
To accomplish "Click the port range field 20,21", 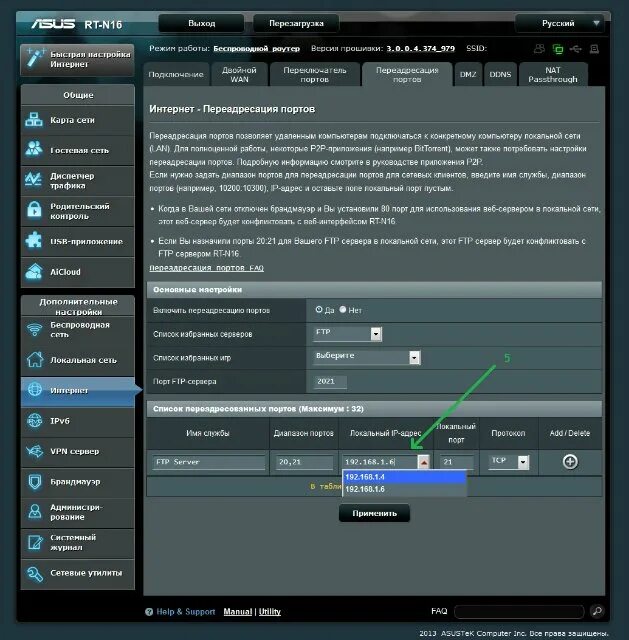I will tap(304, 462).
